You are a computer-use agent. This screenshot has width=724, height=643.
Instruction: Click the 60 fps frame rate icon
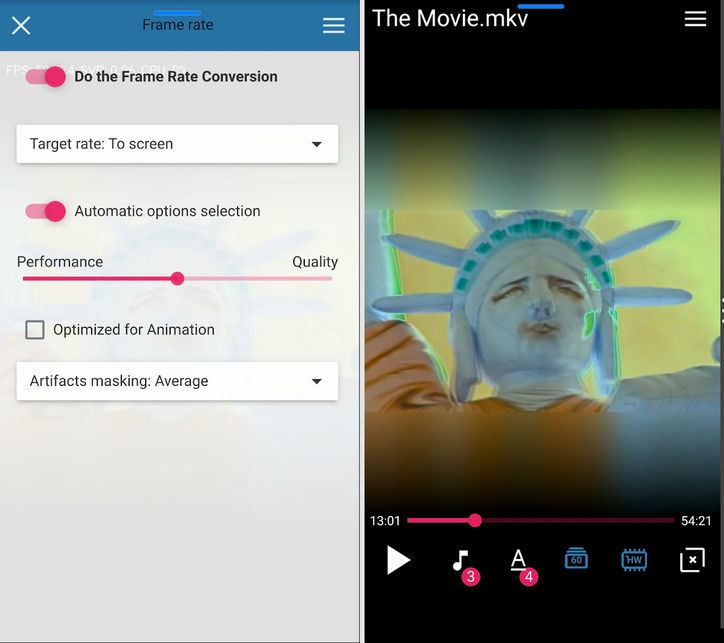(576, 559)
